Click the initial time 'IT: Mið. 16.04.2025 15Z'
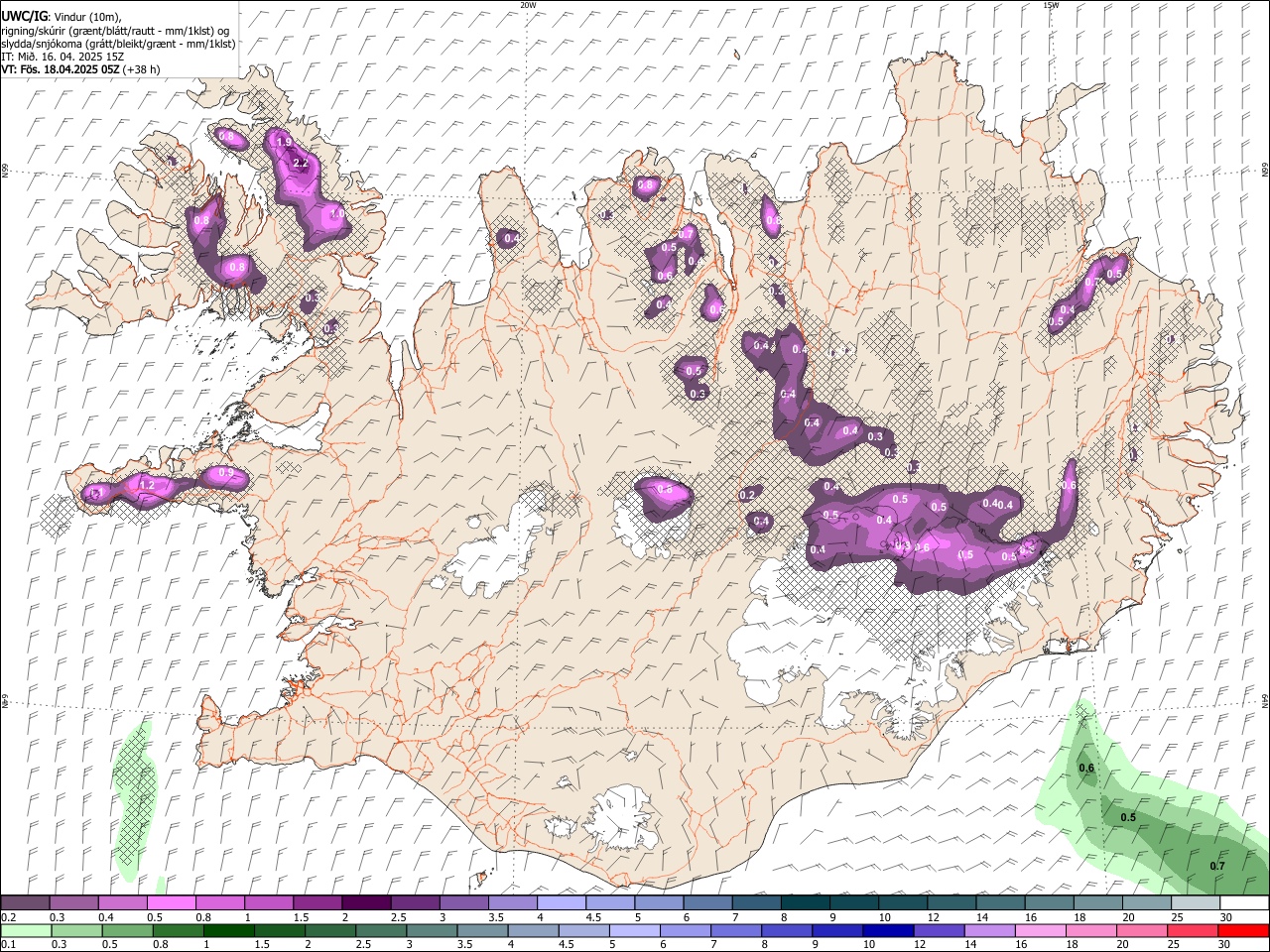1270x952 pixels. click(63, 57)
